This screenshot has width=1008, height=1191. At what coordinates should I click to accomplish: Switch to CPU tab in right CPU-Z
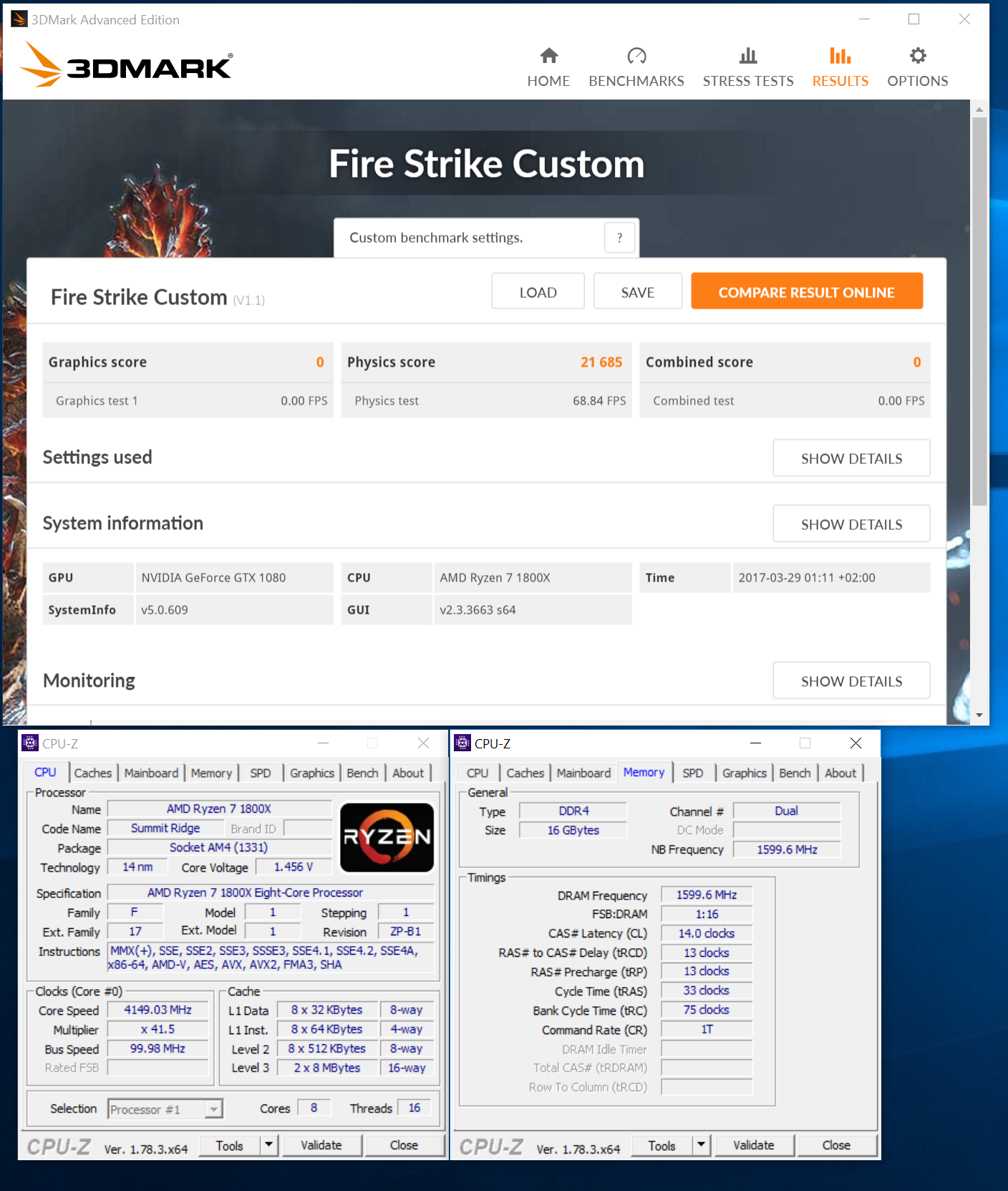(478, 773)
